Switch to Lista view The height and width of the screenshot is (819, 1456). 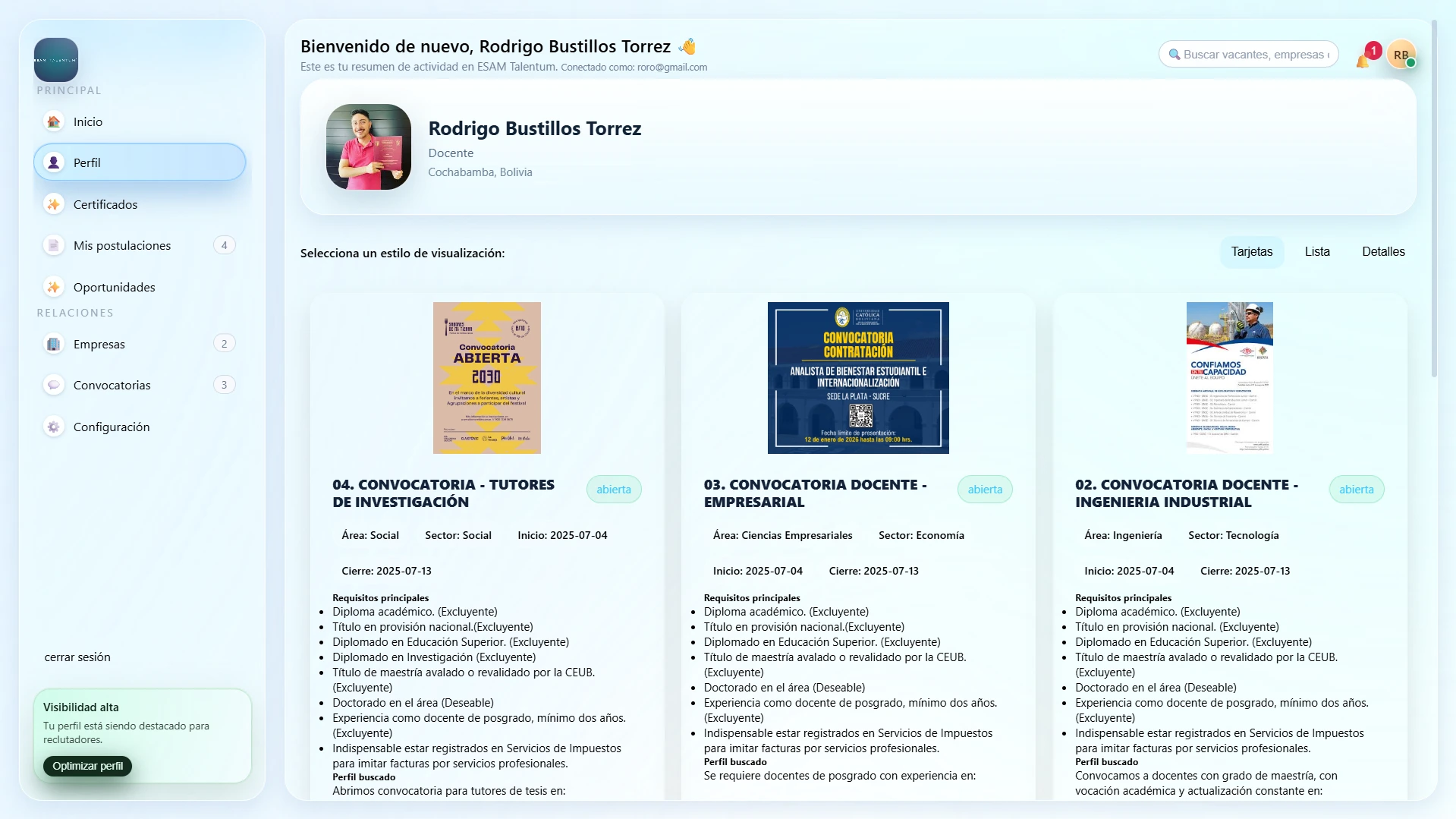click(x=1317, y=251)
